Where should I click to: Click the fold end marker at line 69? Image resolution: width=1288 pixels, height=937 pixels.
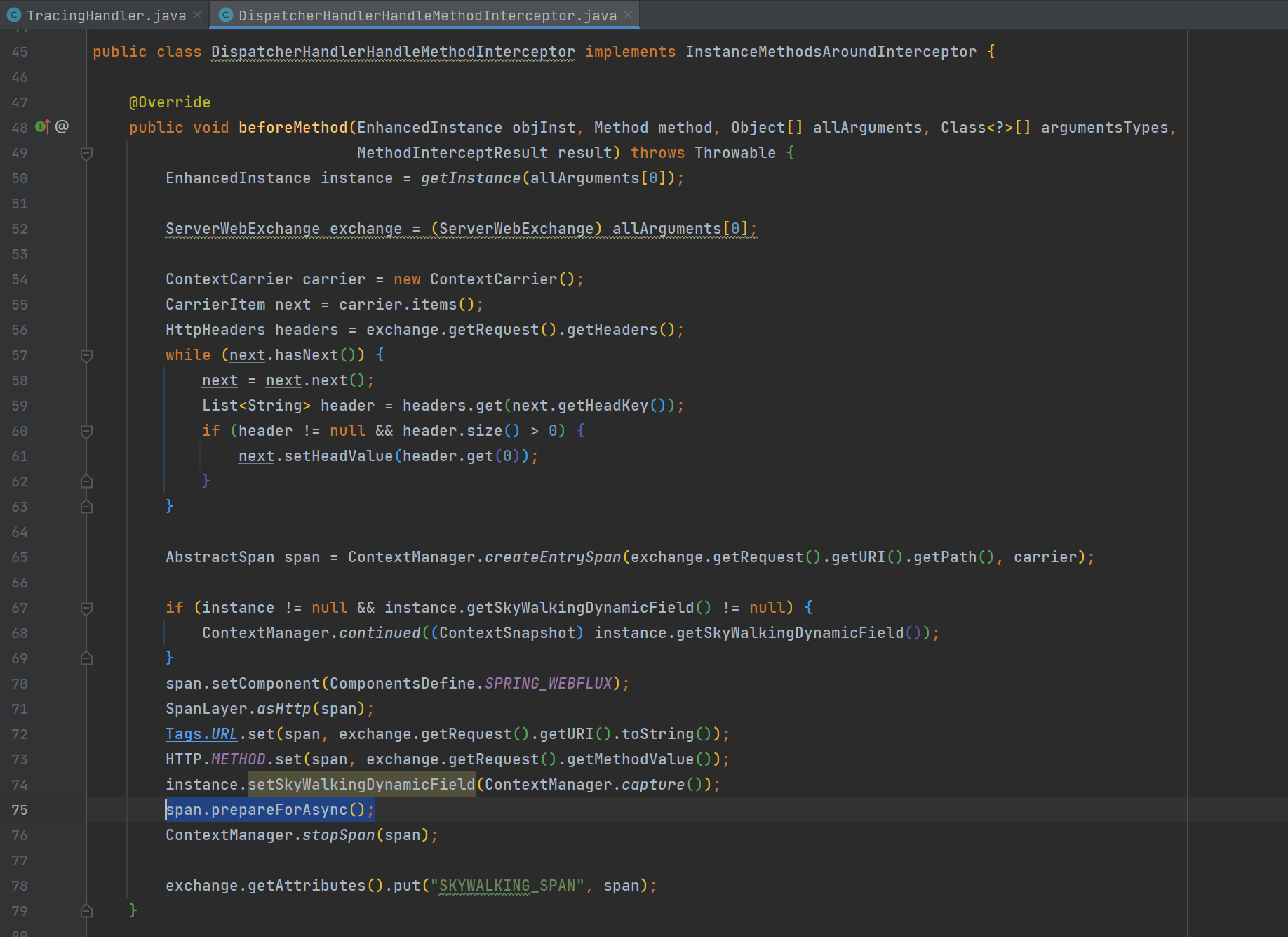86,658
